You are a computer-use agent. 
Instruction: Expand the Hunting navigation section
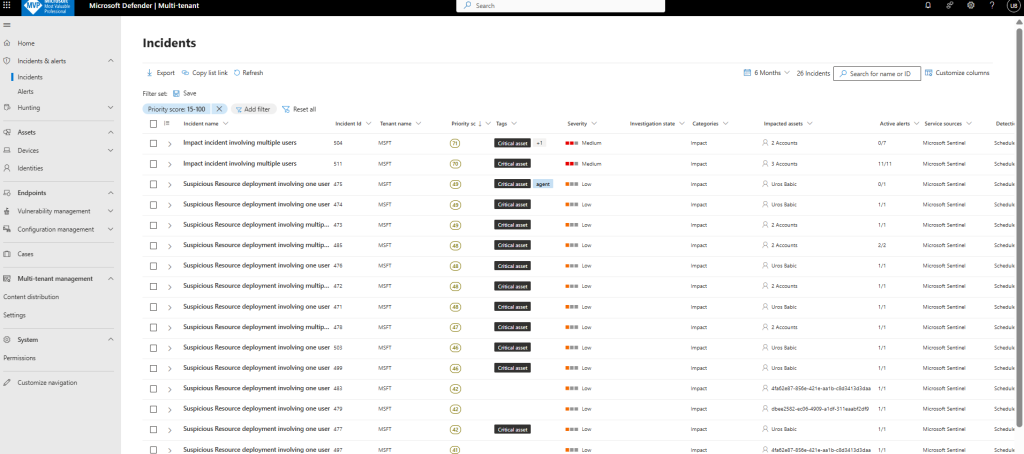(112, 107)
